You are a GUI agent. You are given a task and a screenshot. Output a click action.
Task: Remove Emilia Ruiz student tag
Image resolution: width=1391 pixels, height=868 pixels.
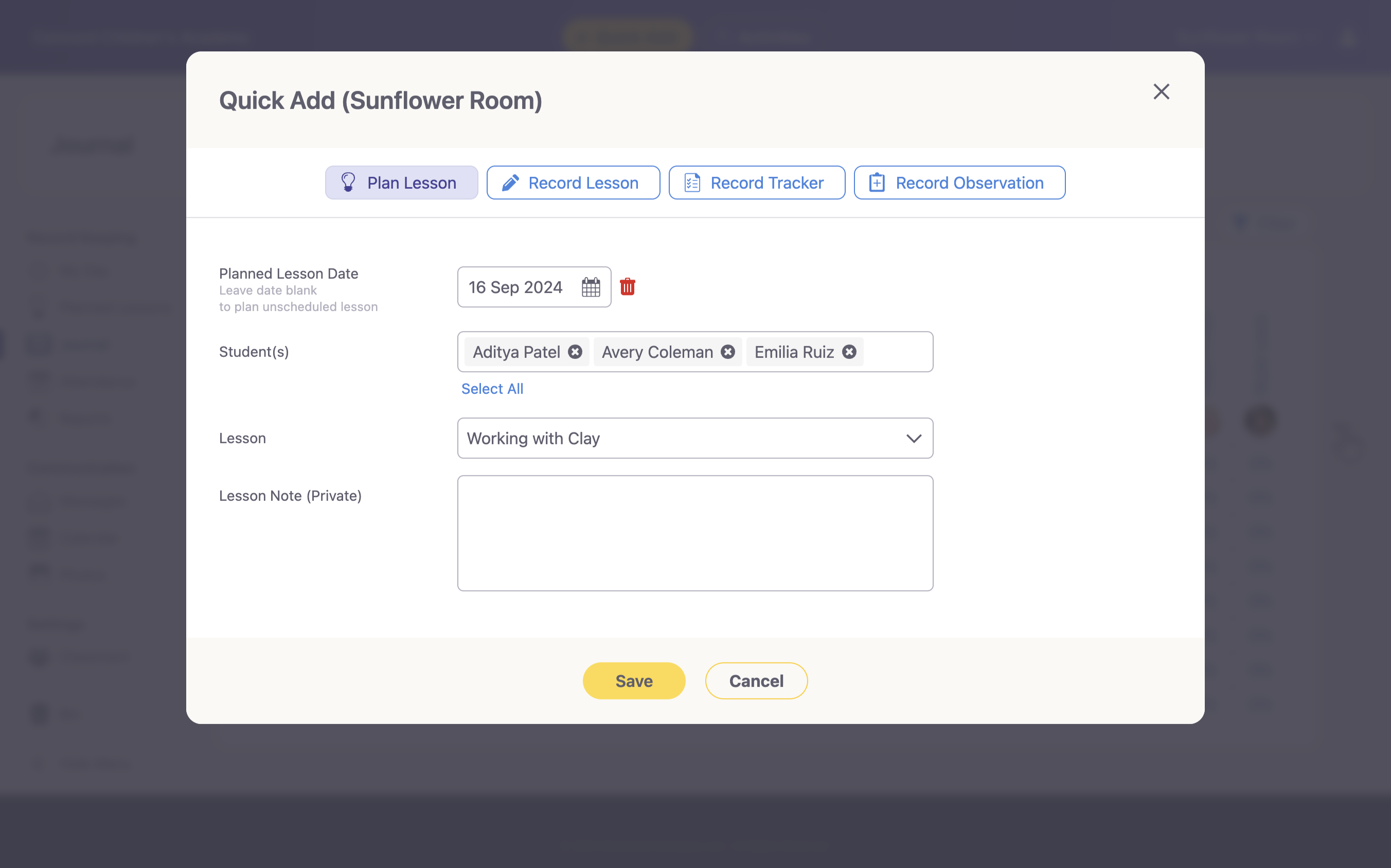(x=849, y=352)
